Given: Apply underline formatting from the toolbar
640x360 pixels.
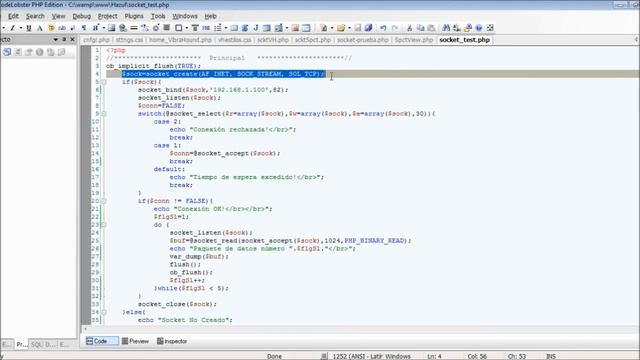Looking at the screenshot, I should coord(29,28).
